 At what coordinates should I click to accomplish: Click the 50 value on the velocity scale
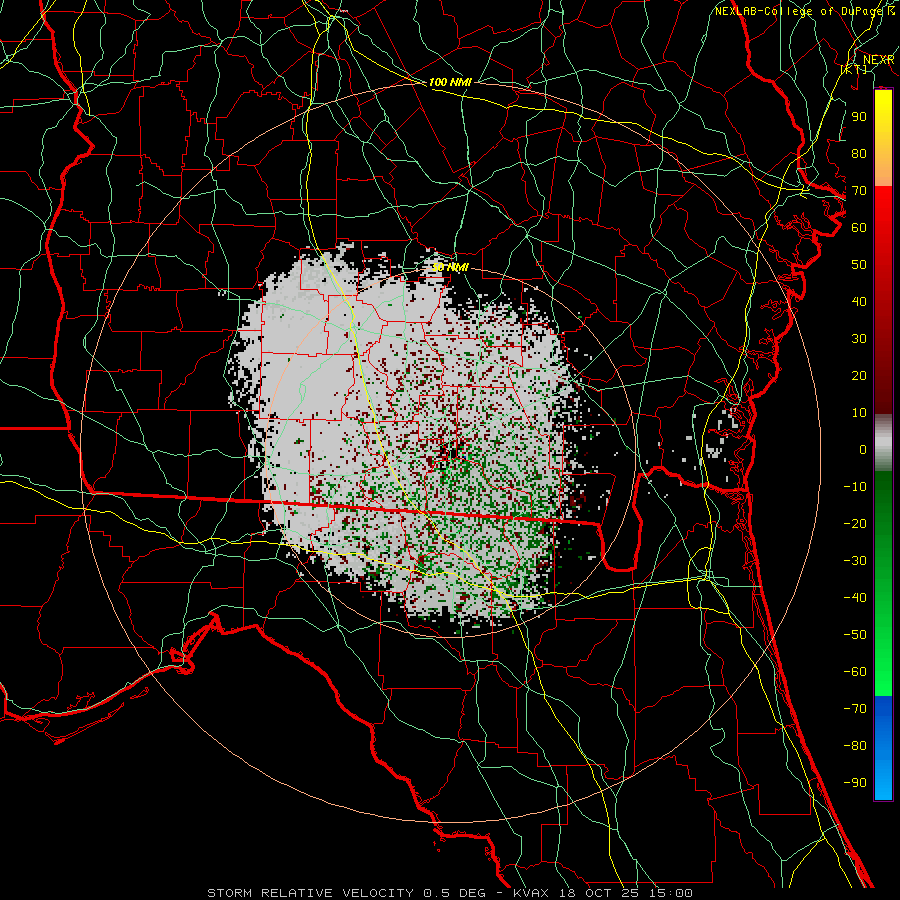tap(859, 265)
